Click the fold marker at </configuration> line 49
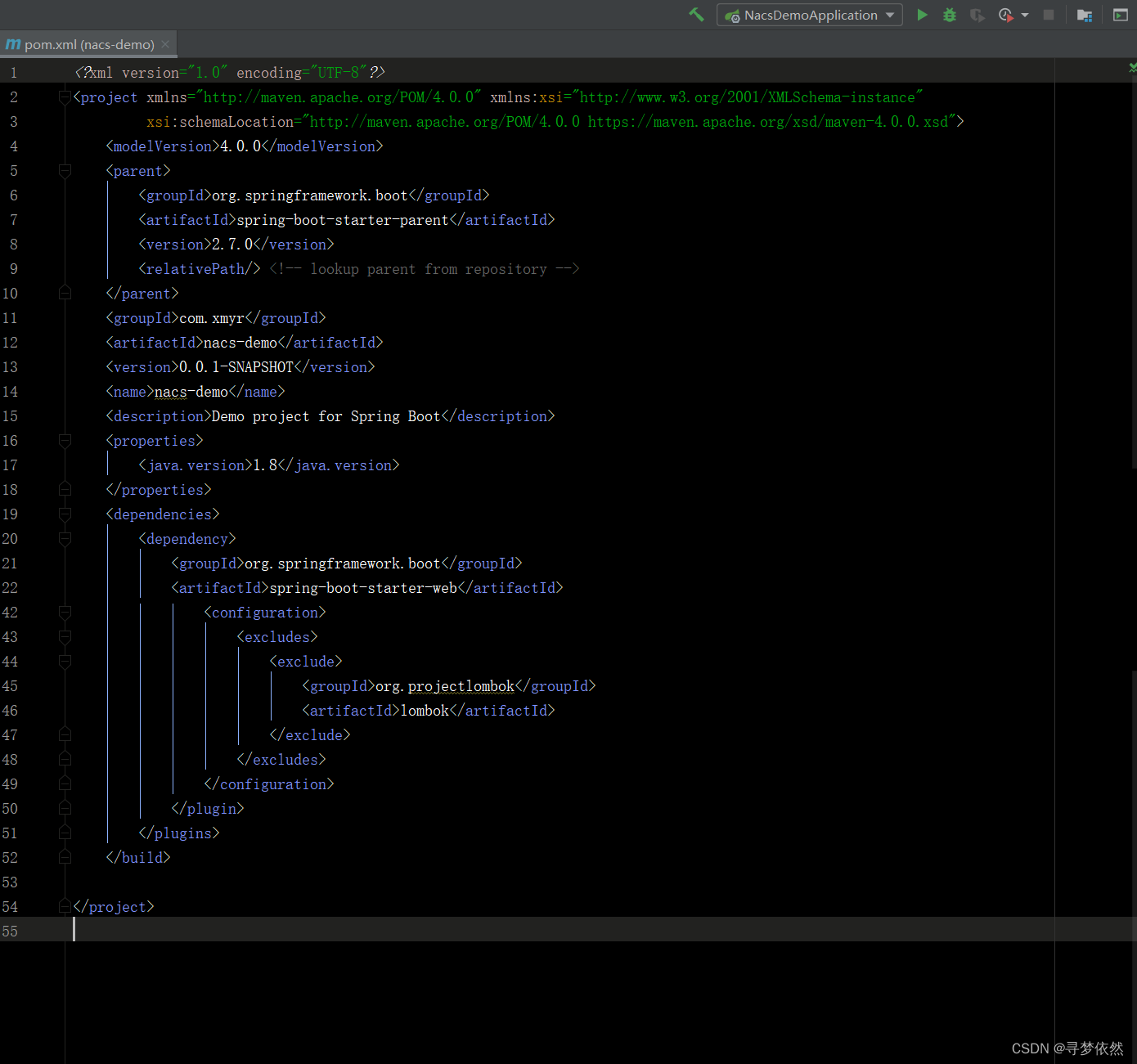 65,784
